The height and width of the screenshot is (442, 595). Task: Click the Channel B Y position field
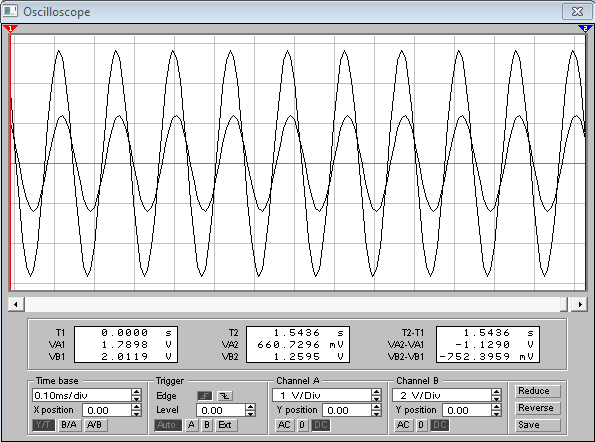(467, 410)
